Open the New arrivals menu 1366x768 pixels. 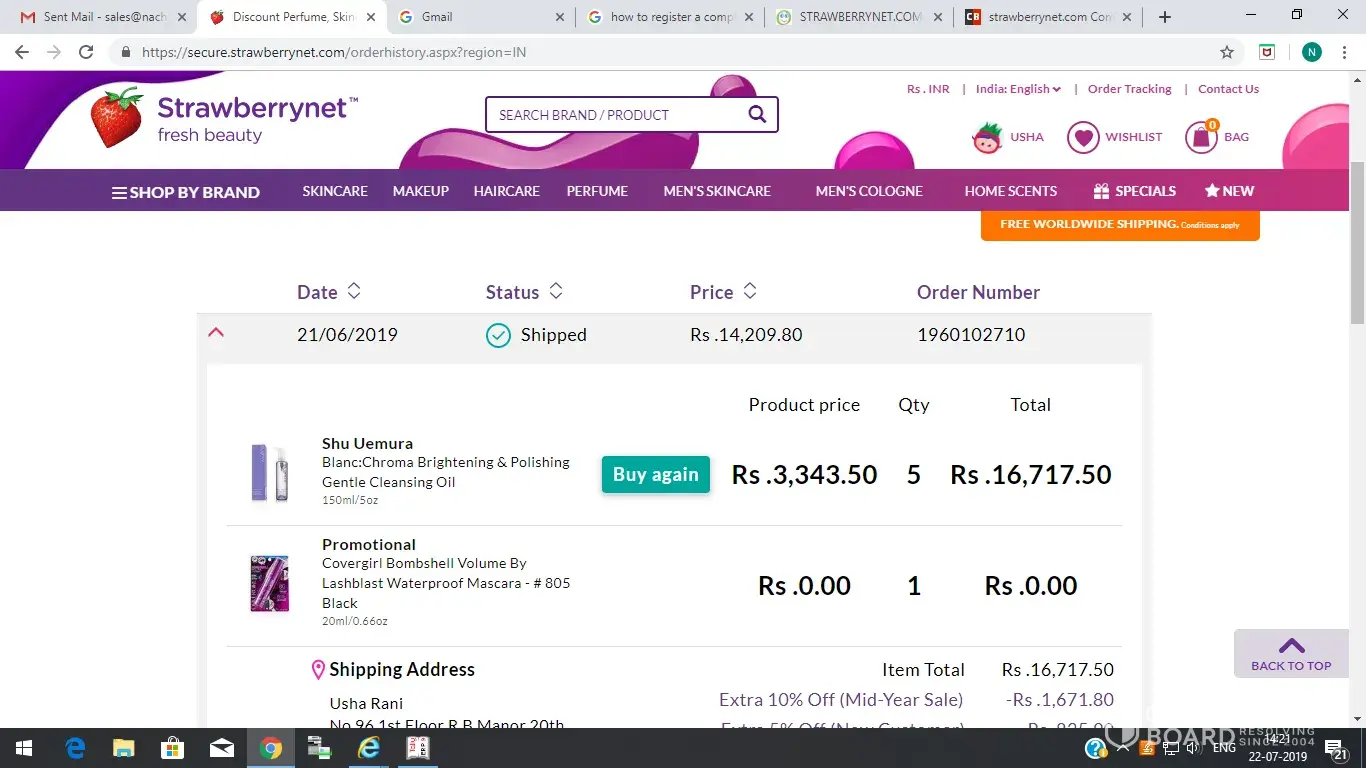1229,191
